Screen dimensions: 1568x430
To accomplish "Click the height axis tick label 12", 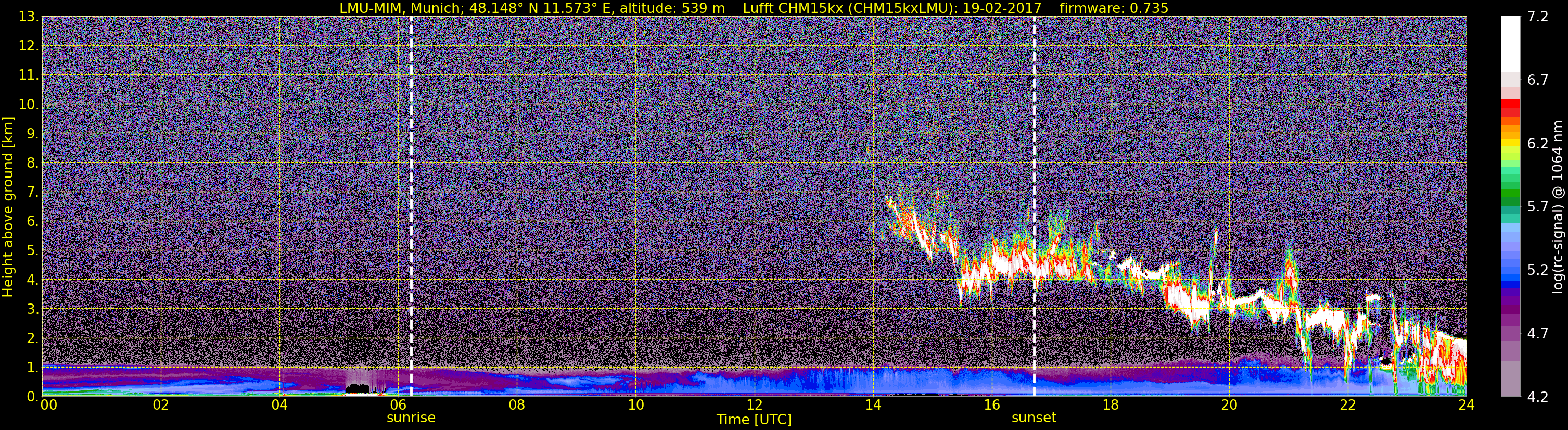I will [x=29, y=46].
